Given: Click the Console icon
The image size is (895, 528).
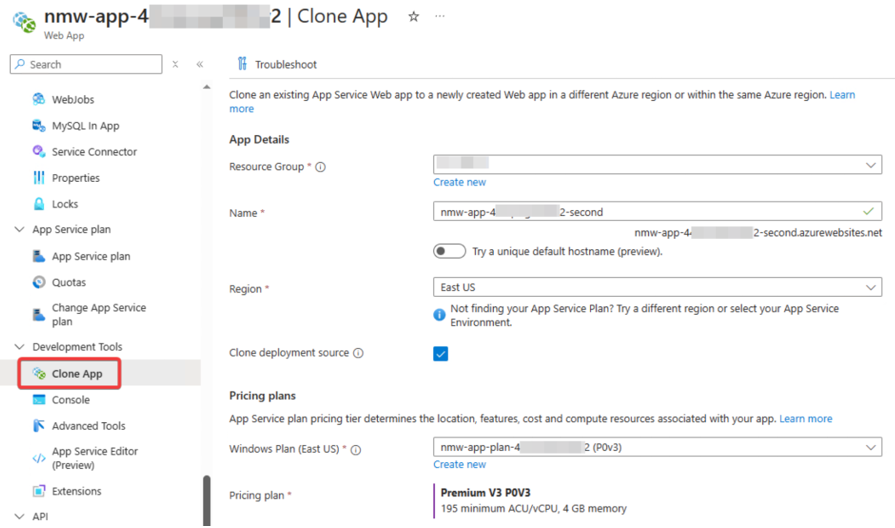Looking at the screenshot, I should [39, 400].
